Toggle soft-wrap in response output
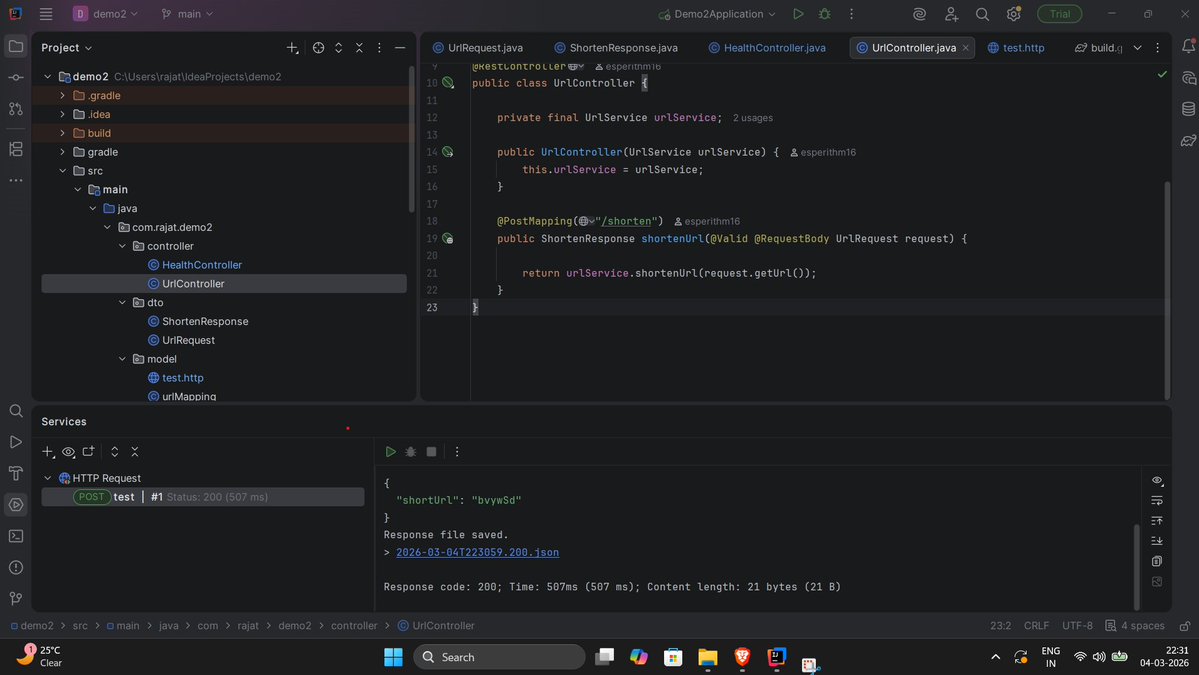 pos(1157,501)
